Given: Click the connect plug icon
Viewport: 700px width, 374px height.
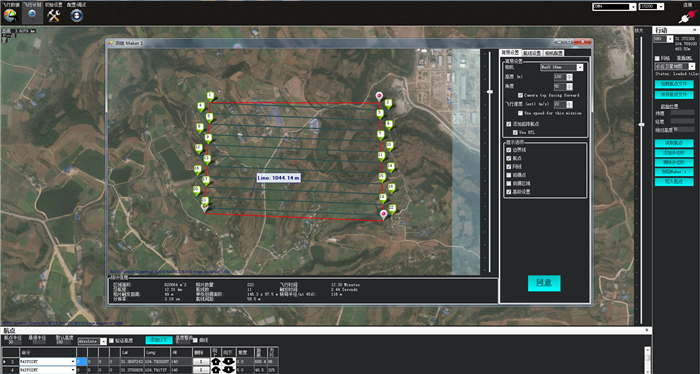Looking at the screenshot, I should click(686, 17).
